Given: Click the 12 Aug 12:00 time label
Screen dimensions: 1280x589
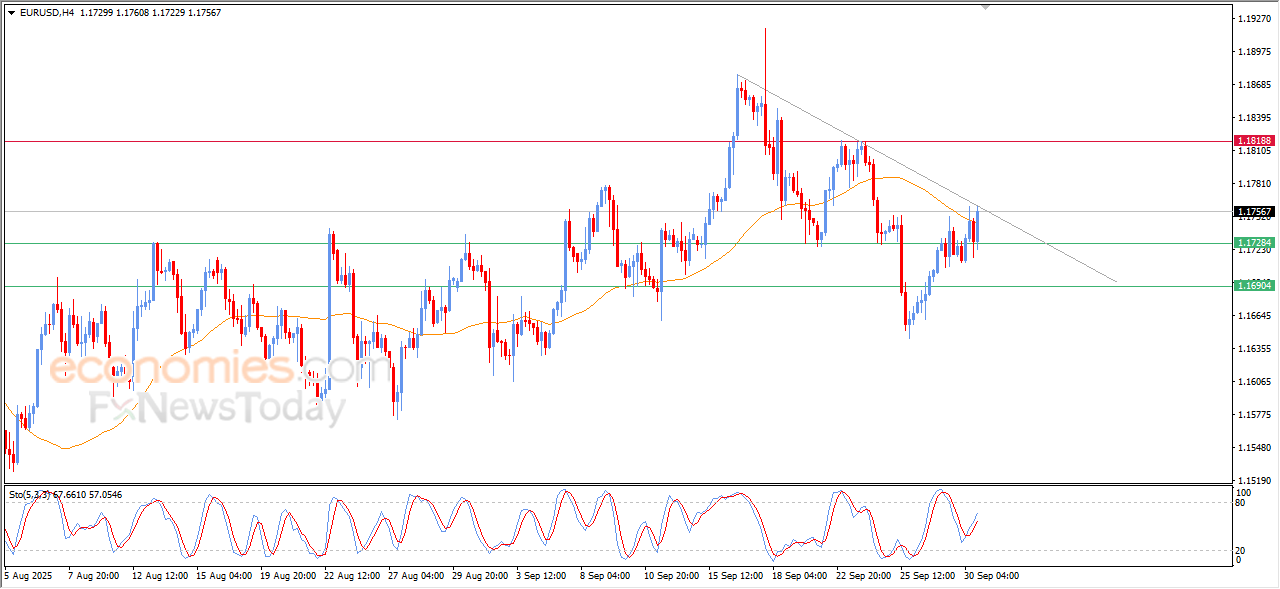Looking at the screenshot, I should click(x=158, y=576).
